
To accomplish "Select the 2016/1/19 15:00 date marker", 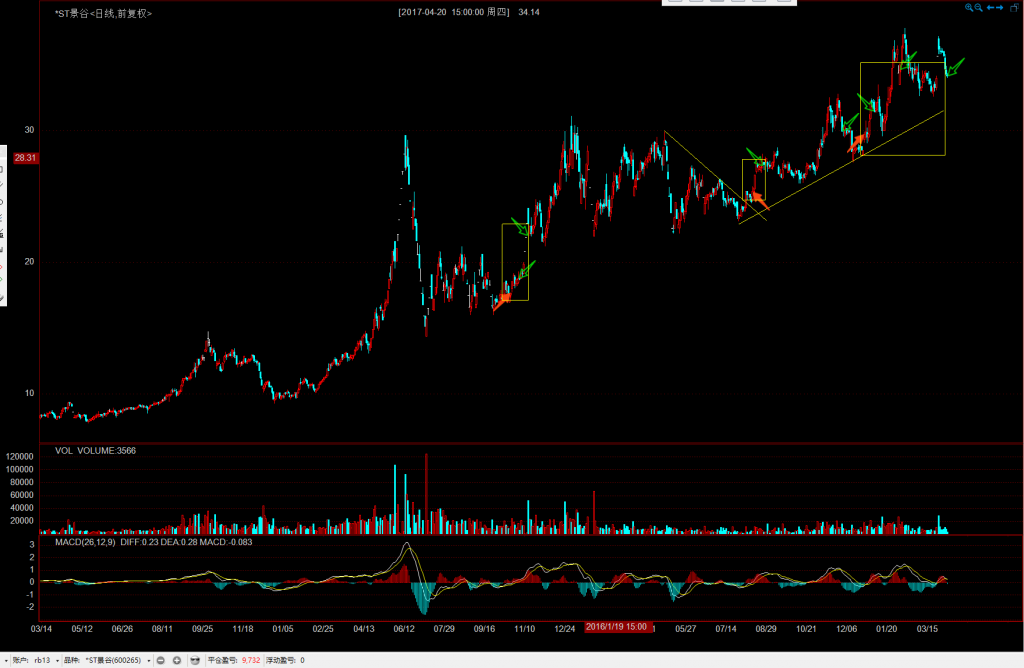I will pyautogui.click(x=615, y=627).
